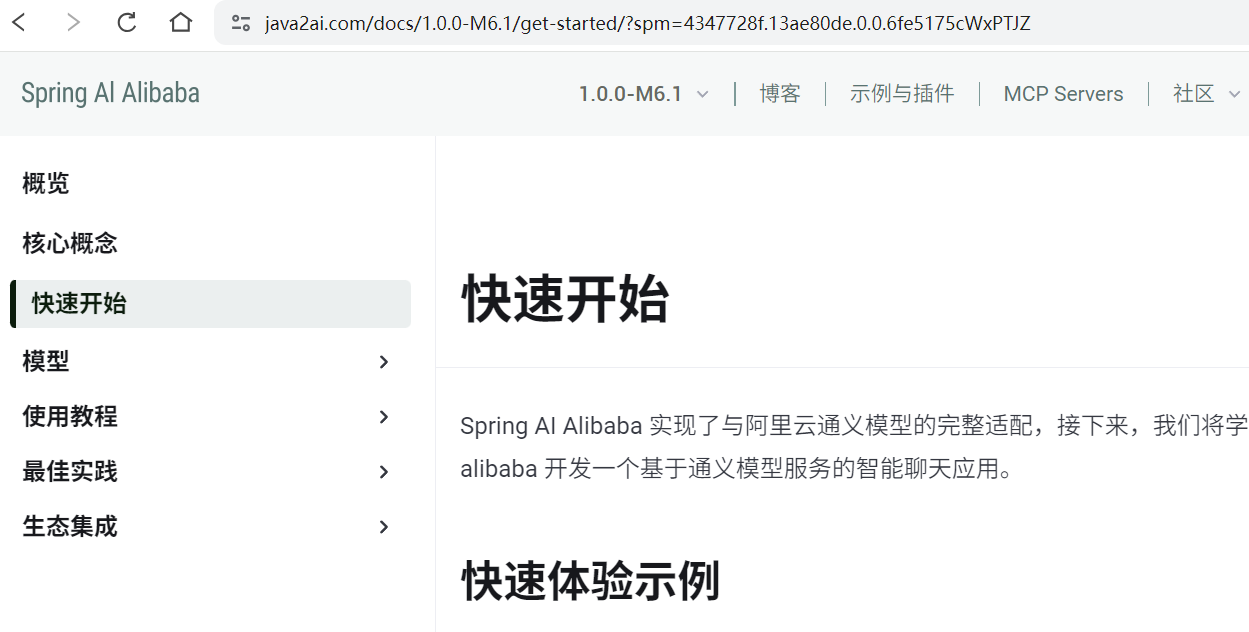Open the 博客 navigation item
Image resolution: width=1249 pixels, height=632 pixels.
click(x=780, y=94)
